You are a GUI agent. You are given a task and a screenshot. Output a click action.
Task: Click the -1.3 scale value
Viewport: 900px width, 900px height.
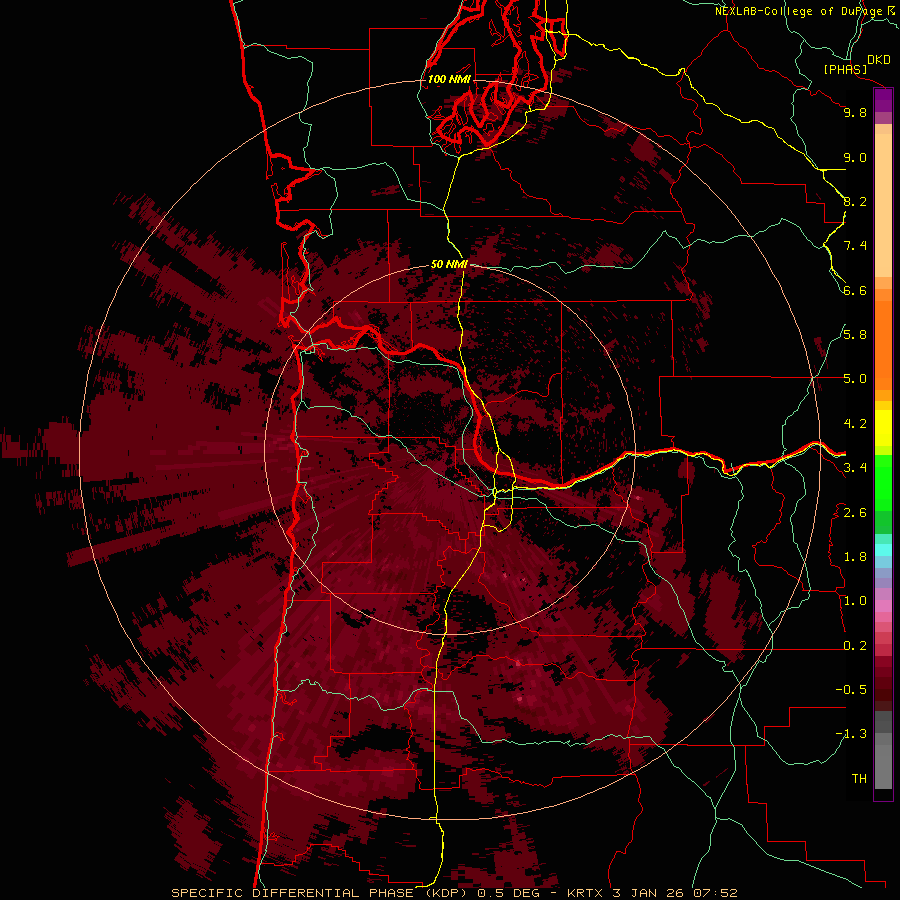point(851,734)
